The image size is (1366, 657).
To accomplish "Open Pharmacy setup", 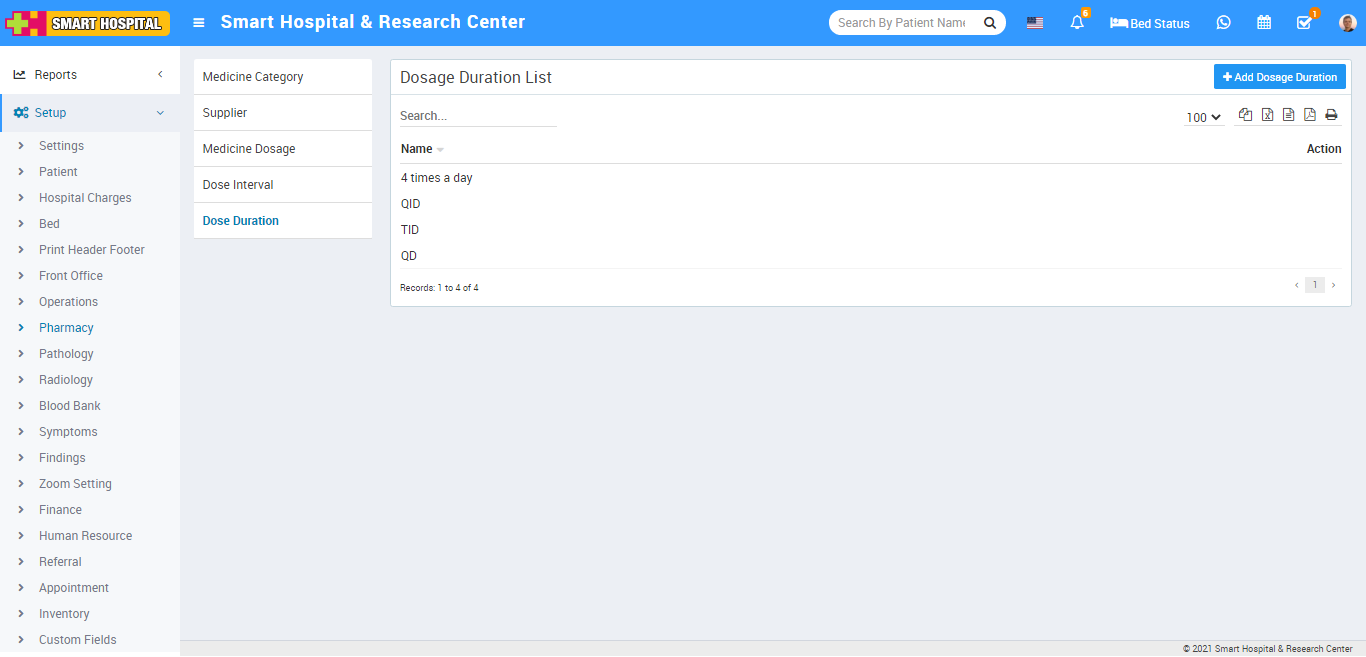I will click(x=66, y=328).
